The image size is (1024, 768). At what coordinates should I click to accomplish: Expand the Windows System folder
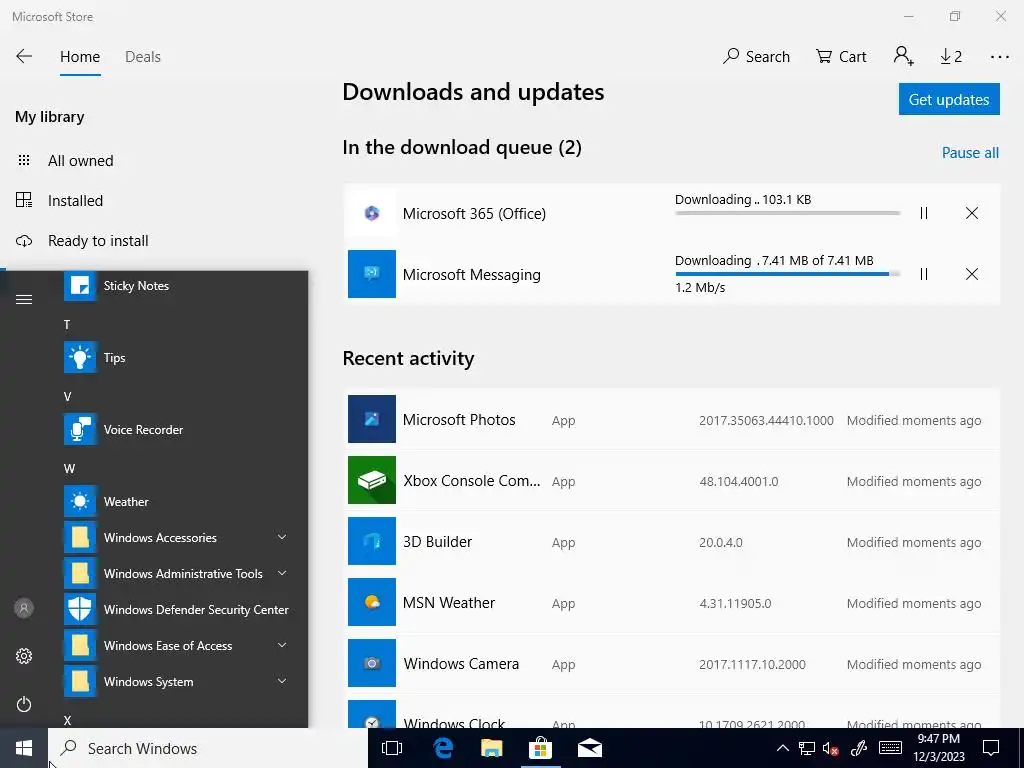[176, 681]
